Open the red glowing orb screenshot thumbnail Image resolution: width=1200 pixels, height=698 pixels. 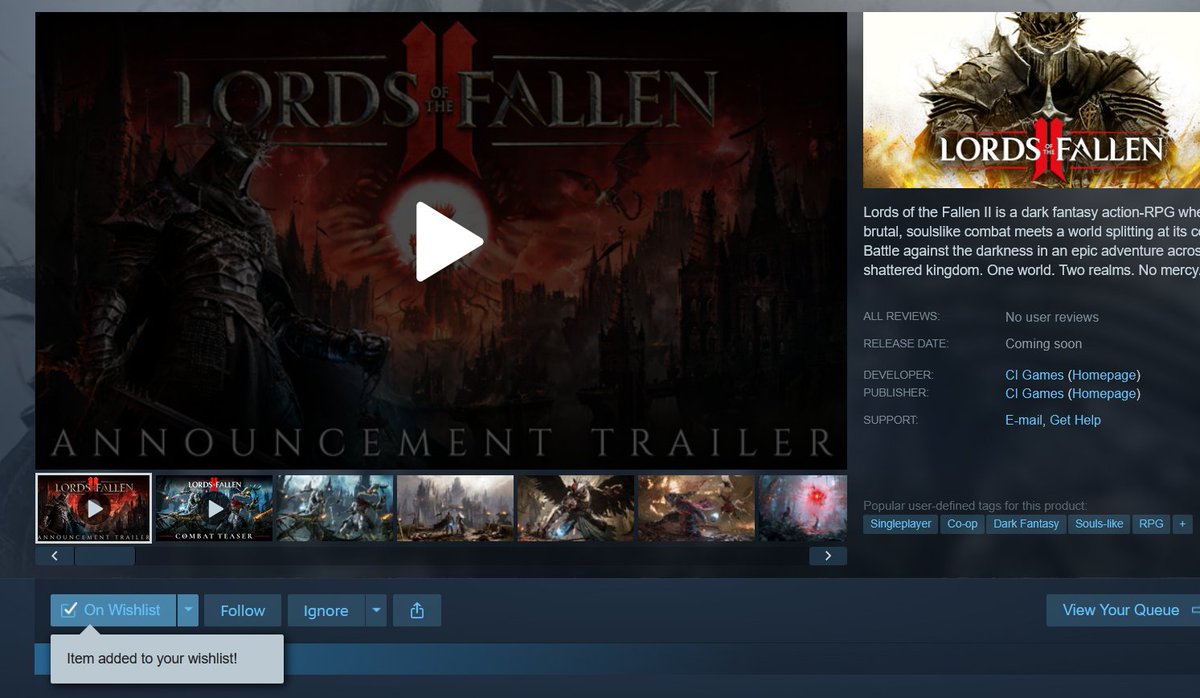(802, 508)
